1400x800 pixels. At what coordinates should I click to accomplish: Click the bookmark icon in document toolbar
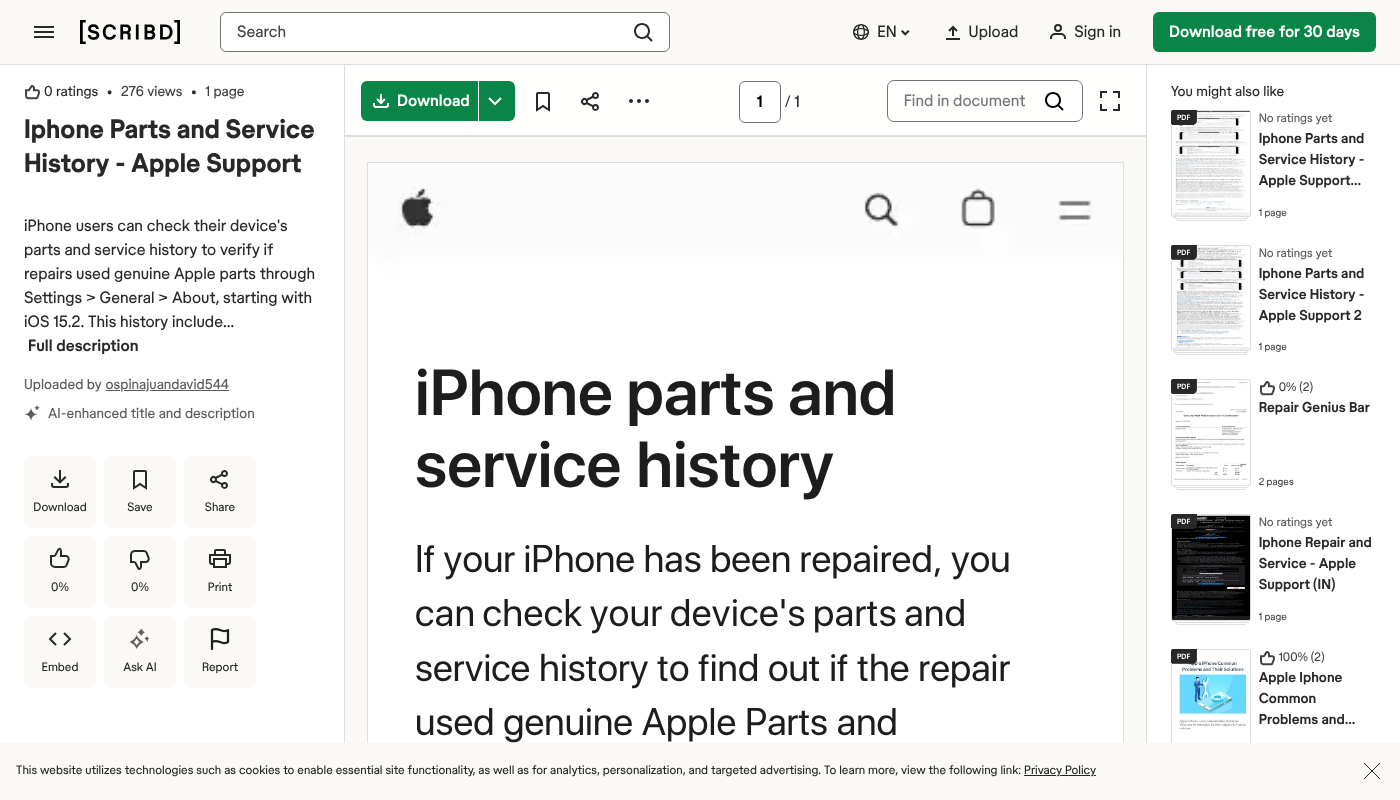coord(543,101)
